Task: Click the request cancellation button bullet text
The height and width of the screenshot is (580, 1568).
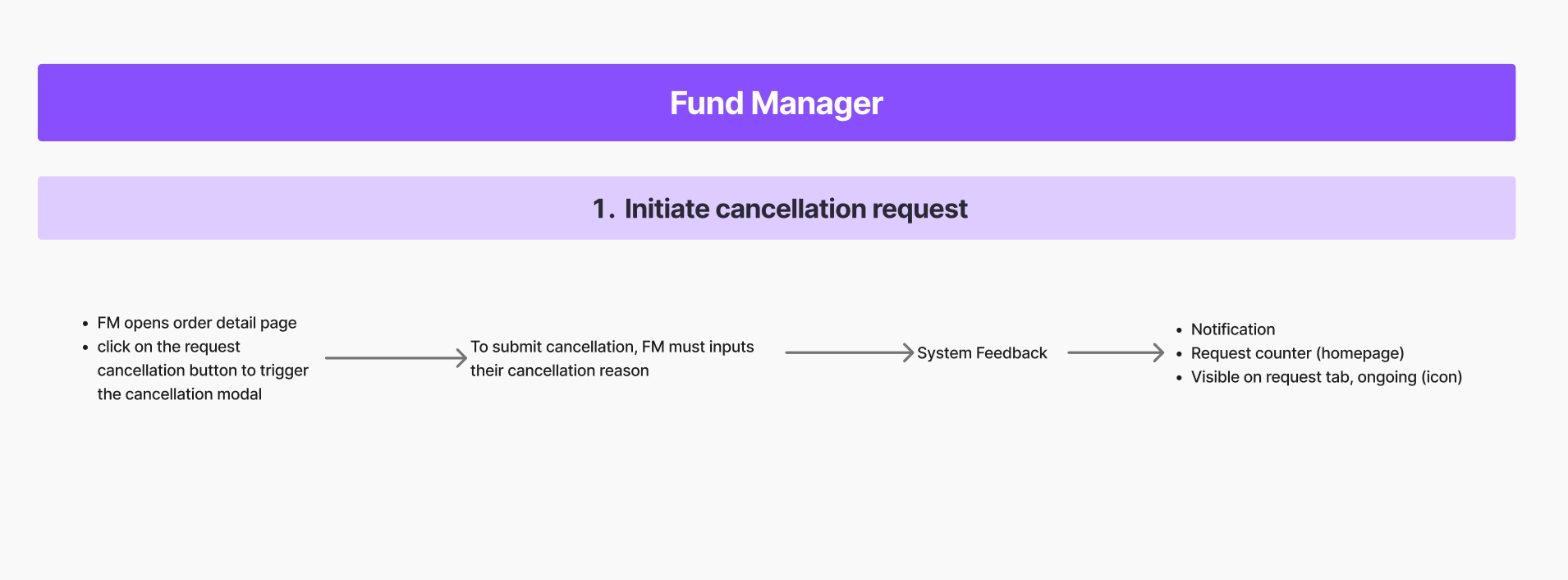Action: point(202,371)
